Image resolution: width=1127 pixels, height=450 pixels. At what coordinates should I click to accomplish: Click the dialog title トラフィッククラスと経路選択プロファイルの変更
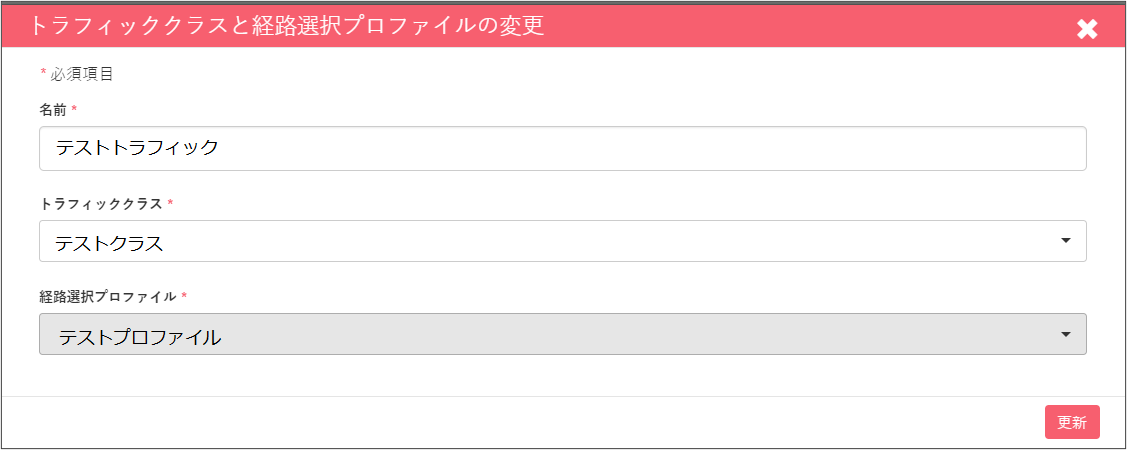click(x=287, y=26)
